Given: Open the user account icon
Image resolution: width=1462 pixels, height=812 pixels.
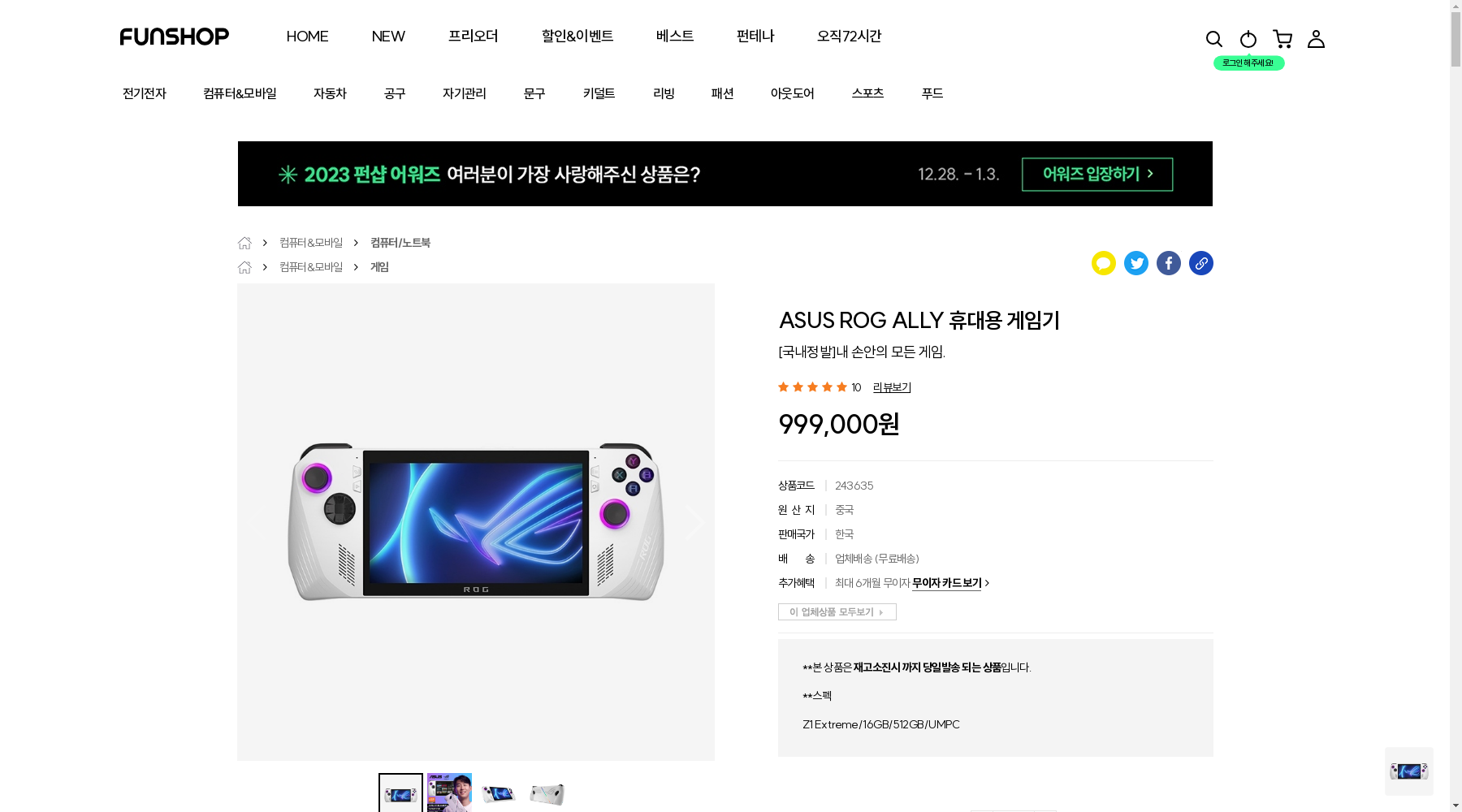Looking at the screenshot, I should click(x=1316, y=39).
